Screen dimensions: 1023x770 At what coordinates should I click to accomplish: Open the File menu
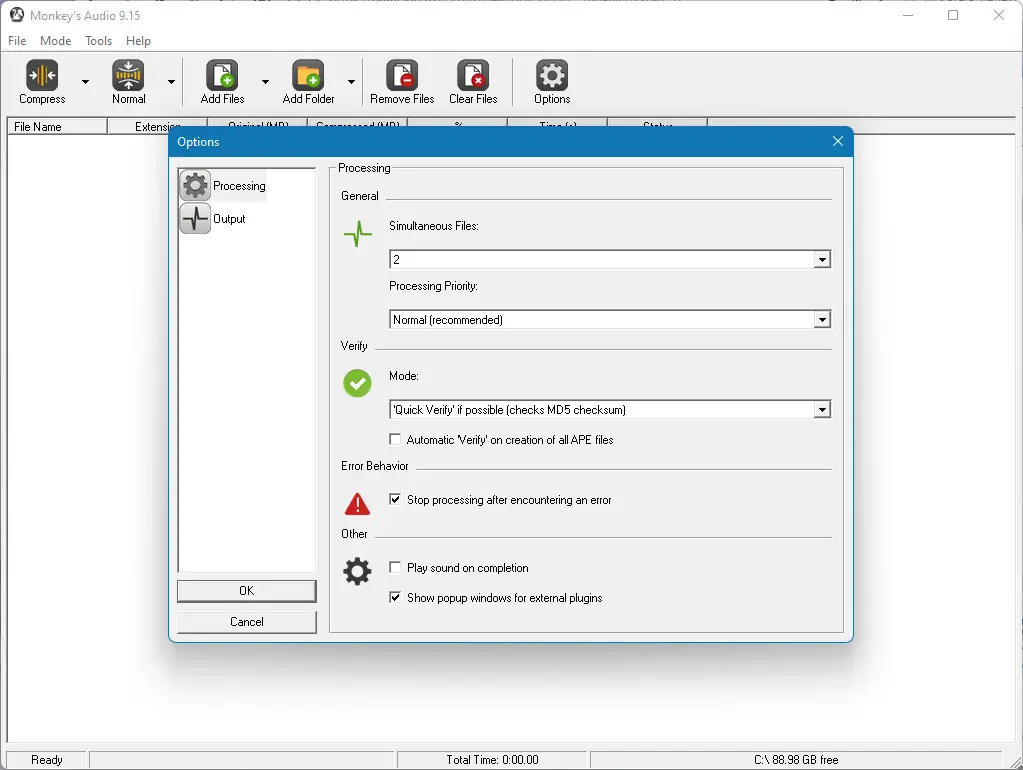click(x=17, y=40)
